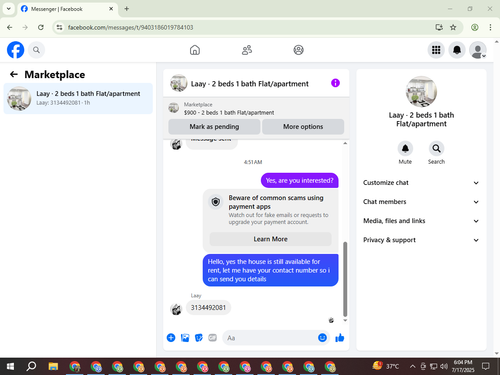Open the Friends icon in top navigation
Screen dimensions: 500x375
(247, 50)
